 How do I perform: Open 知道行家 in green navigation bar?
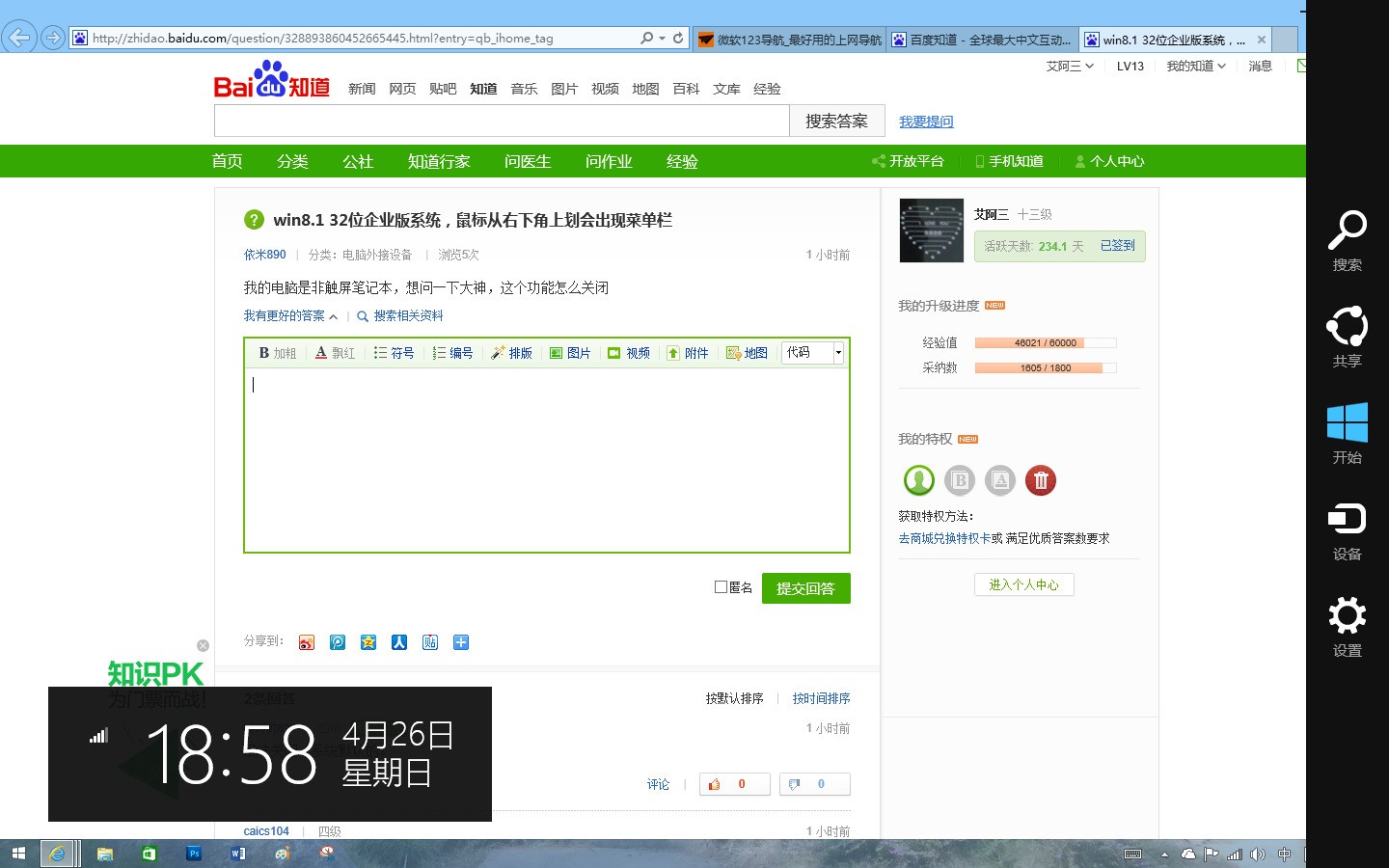(x=439, y=161)
